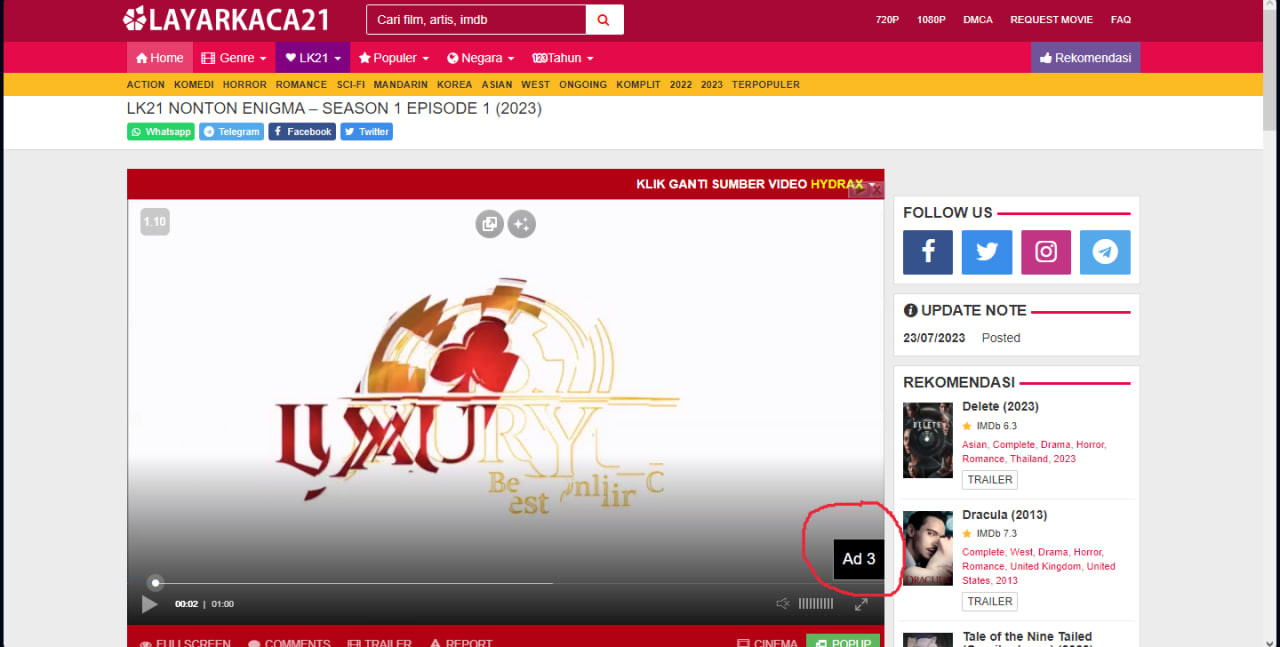Toggle the CINEMA mode option
The image size is (1280, 647).
coord(767,643)
